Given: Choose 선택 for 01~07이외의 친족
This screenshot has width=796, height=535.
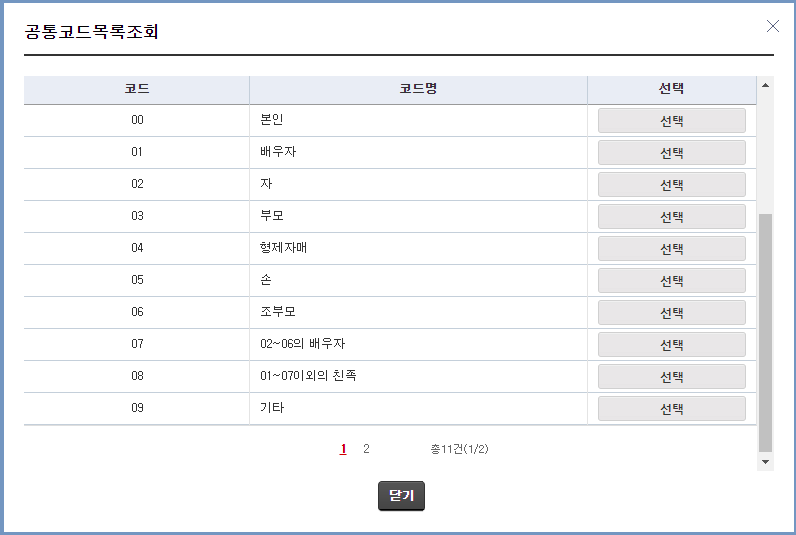Looking at the screenshot, I should (x=671, y=376).
